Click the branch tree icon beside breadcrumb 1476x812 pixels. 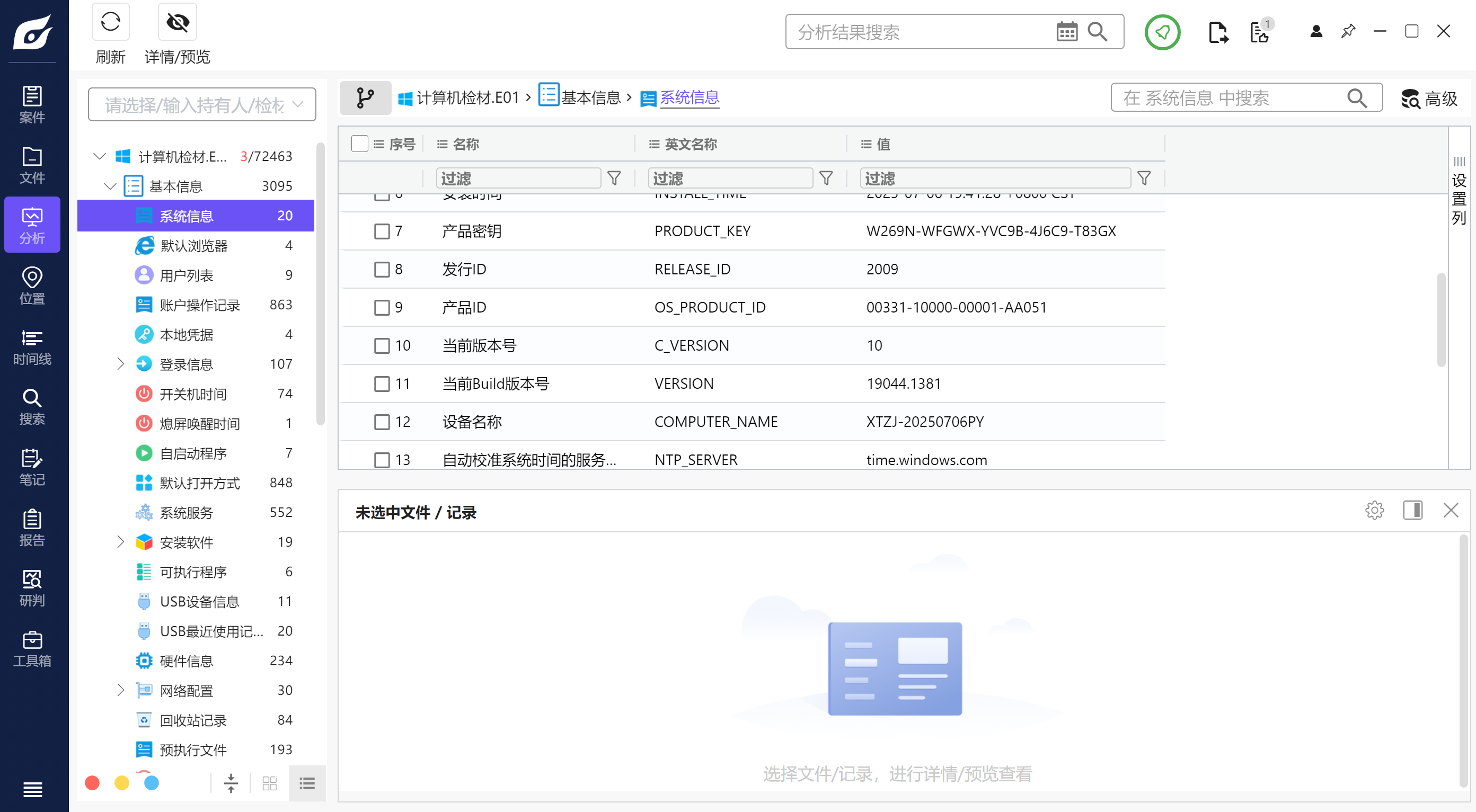(x=365, y=98)
